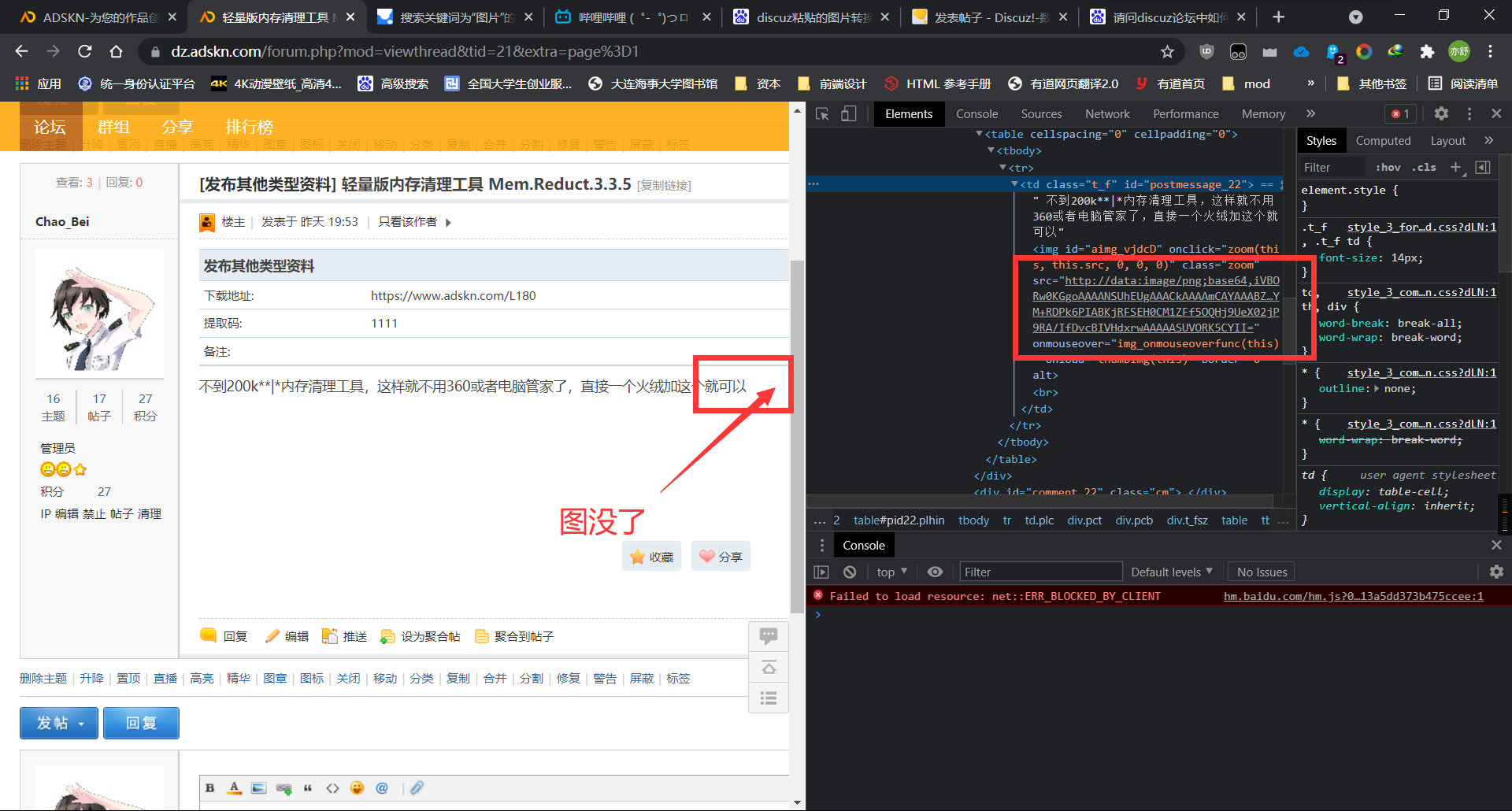This screenshot has width=1512, height=811.
Task: Show more style pane tabs
Action: [x=1488, y=141]
